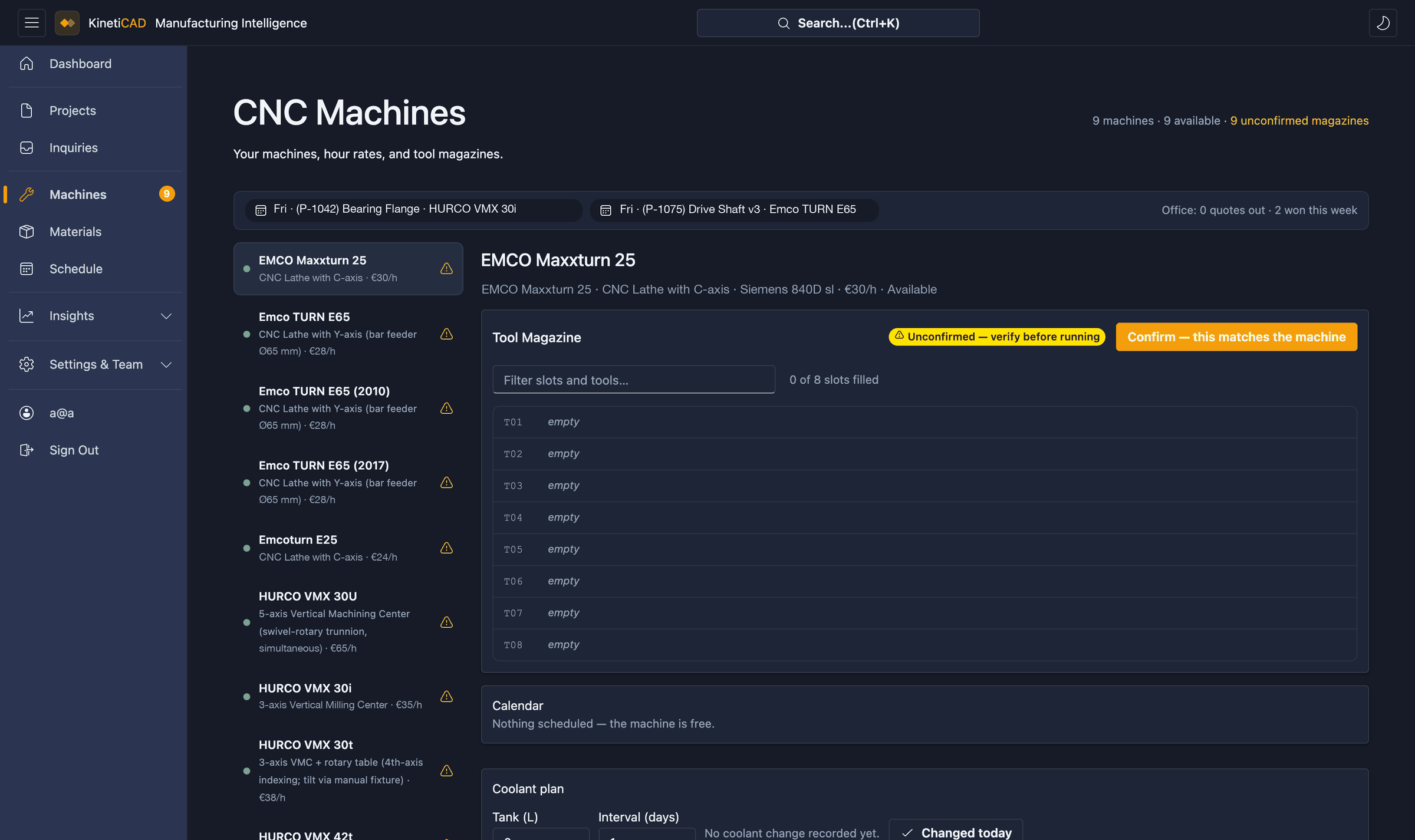This screenshot has width=1415, height=840.
Task: Click the Insights chart icon
Action: tap(27, 316)
